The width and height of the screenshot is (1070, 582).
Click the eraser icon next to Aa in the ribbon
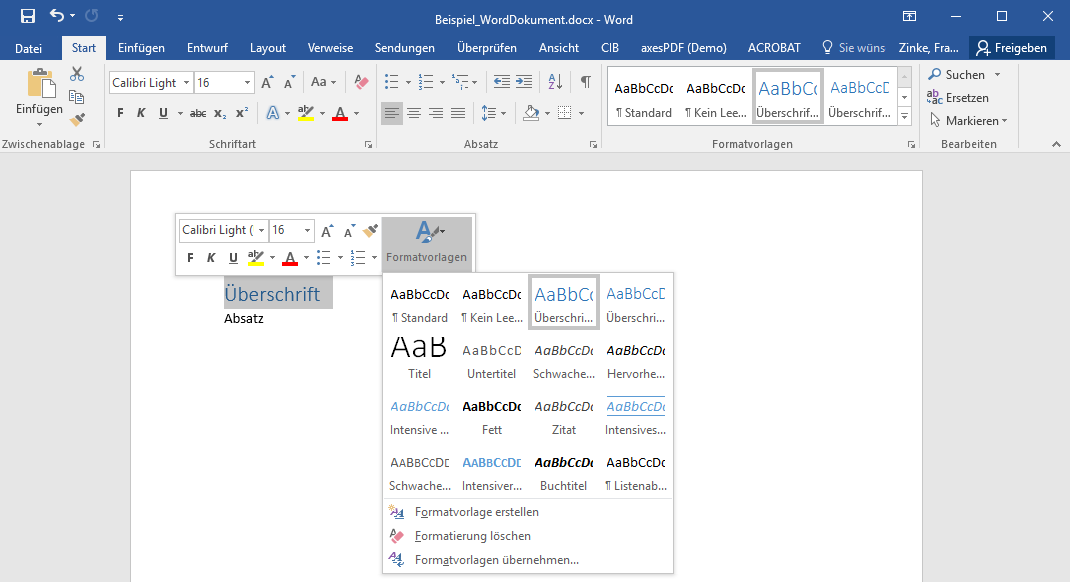pos(362,82)
